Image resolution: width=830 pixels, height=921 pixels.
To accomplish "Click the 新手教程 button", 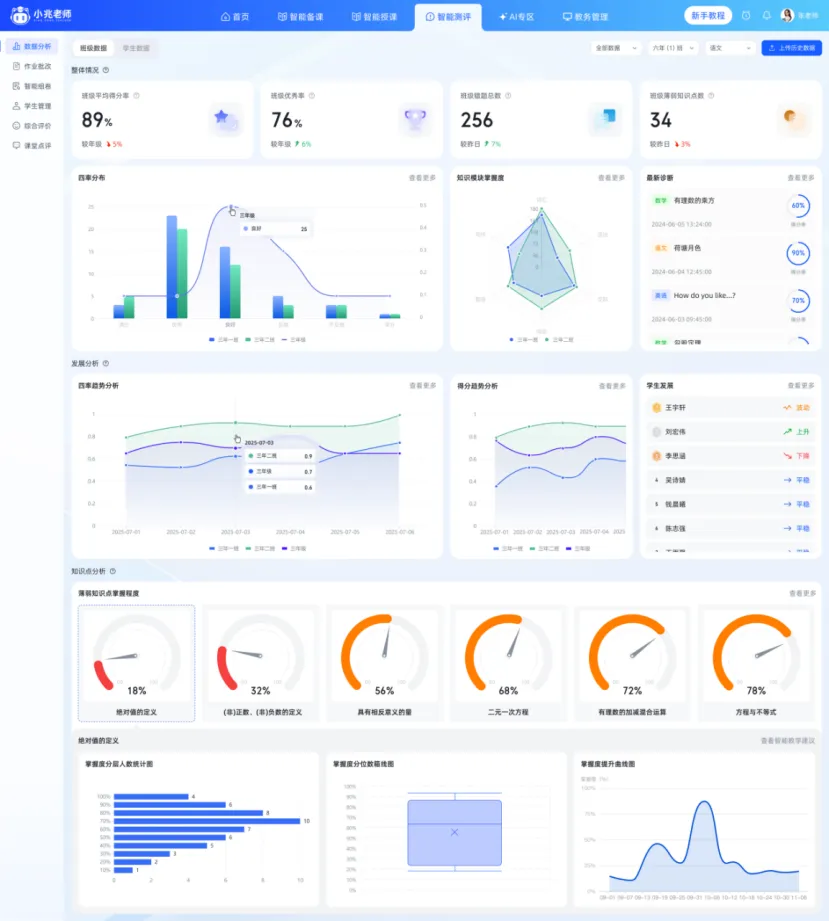I will coord(708,16).
